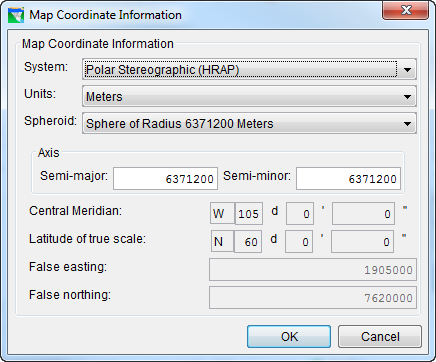The width and height of the screenshot is (436, 362).
Task: Click the Units label text
Action: (x=40, y=94)
